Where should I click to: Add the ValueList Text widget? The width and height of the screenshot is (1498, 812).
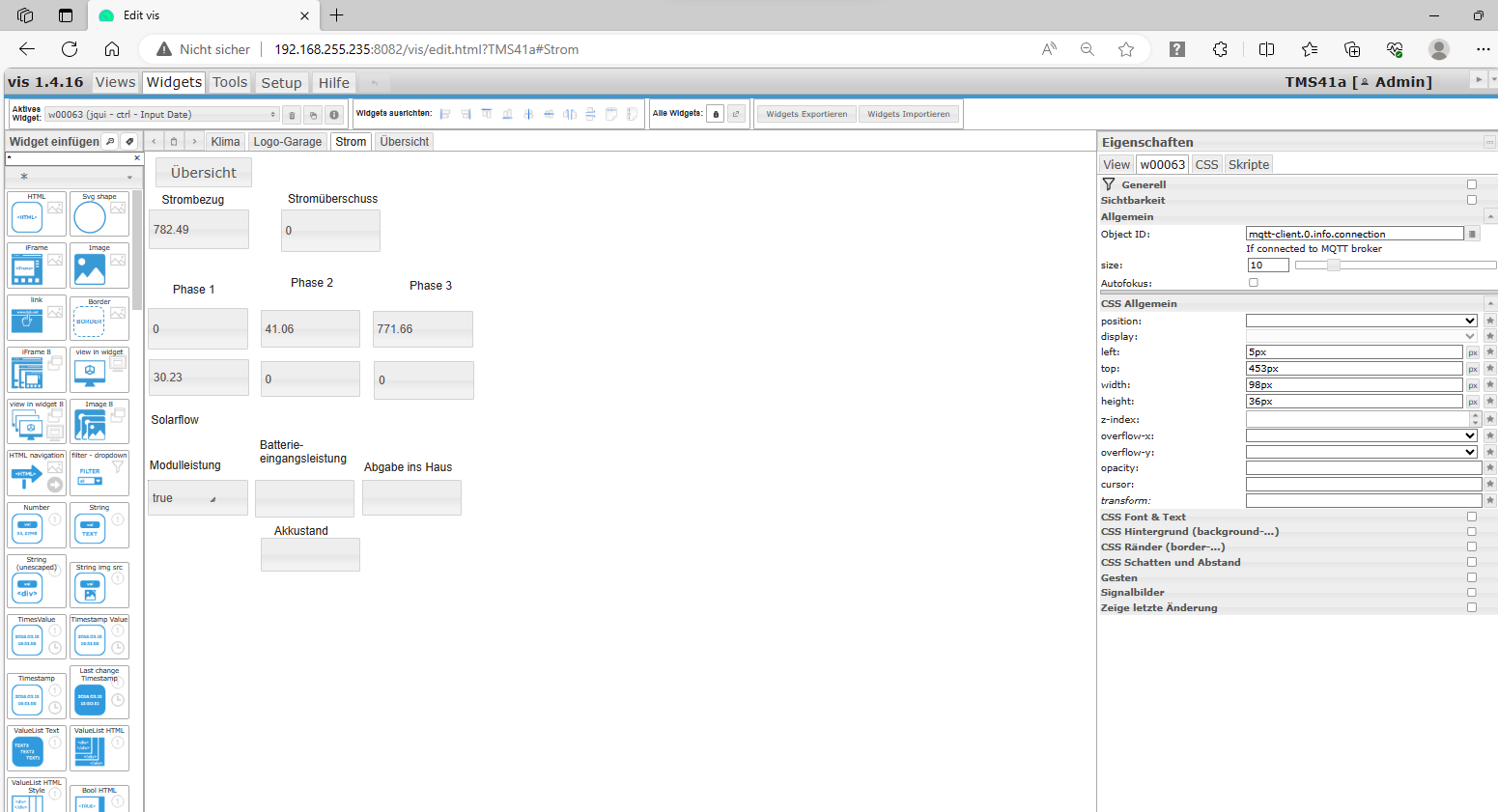pos(37,748)
